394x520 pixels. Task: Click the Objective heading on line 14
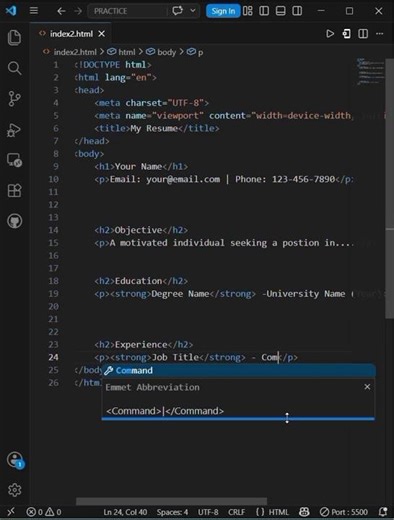tap(138, 230)
